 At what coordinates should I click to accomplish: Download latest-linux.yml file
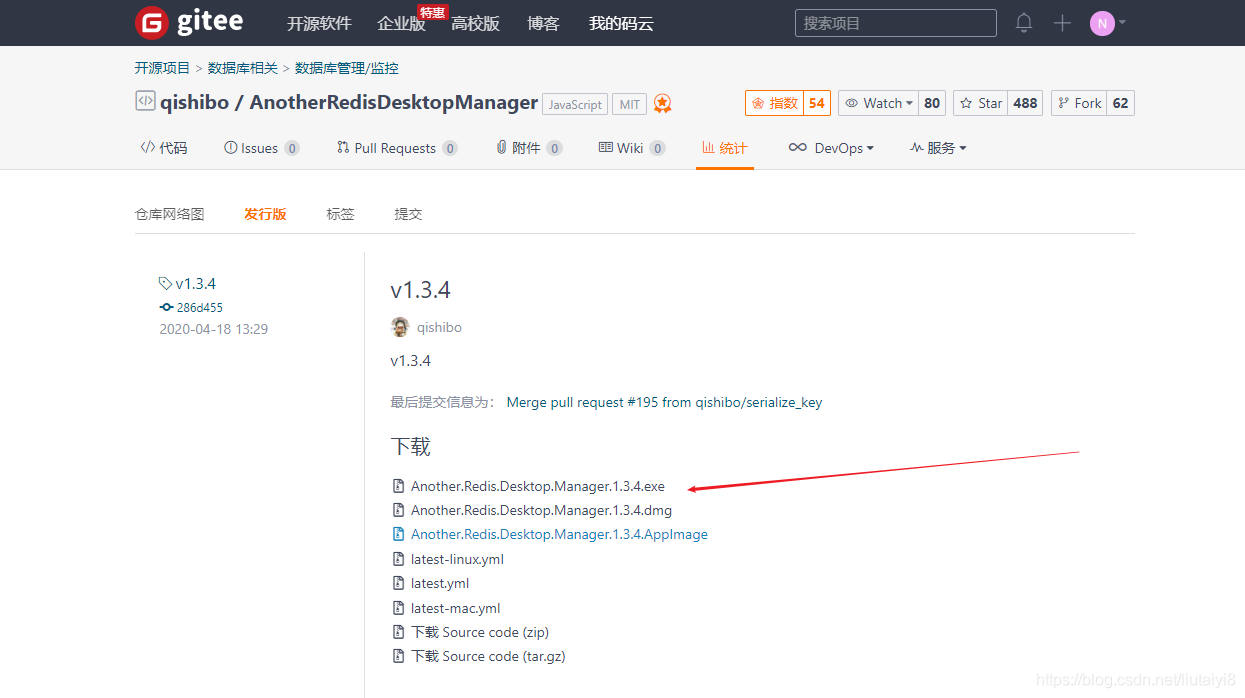coord(457,559)
